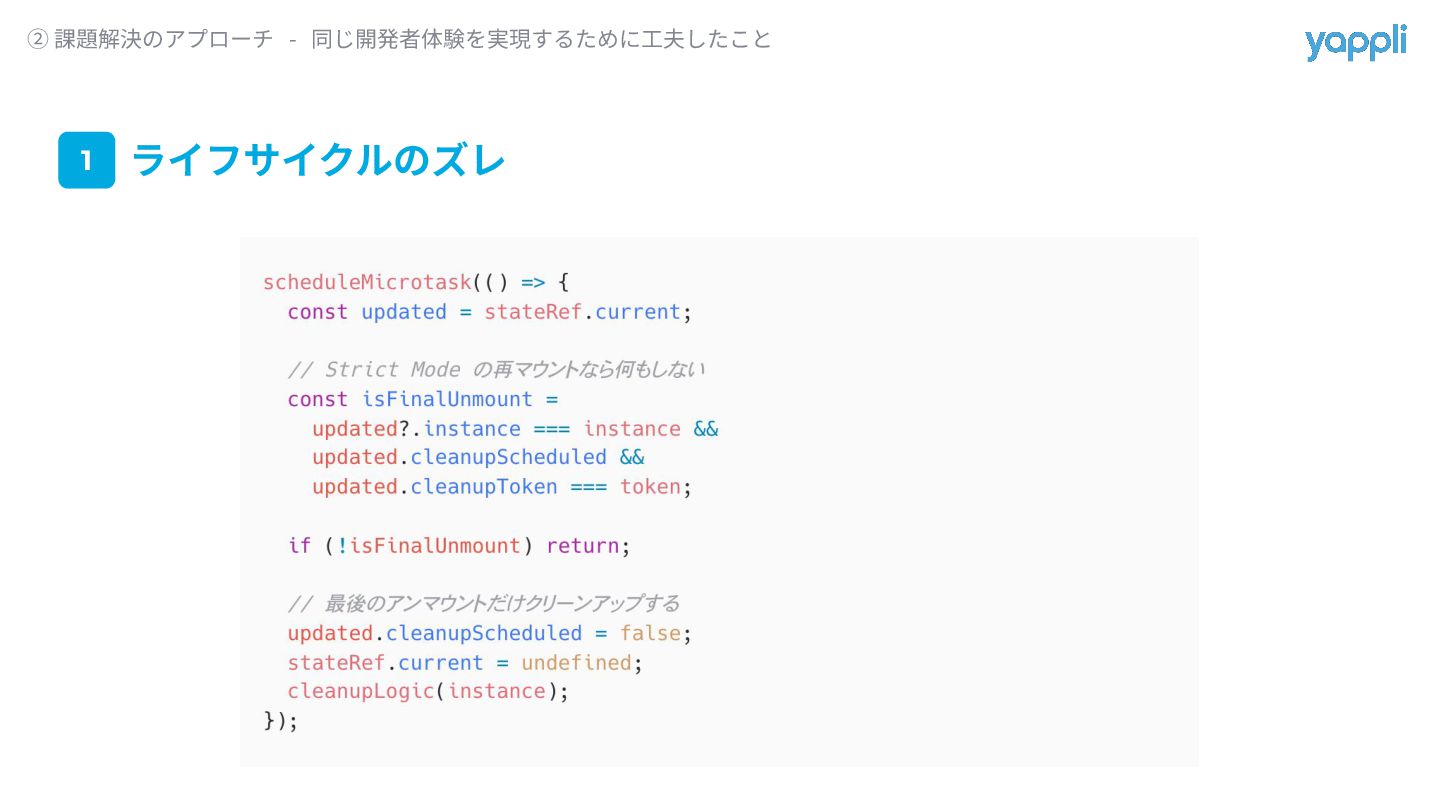Click the line updated?.instance === instance &&
This screenshot has height=810, width=1440.
(515, 429)
